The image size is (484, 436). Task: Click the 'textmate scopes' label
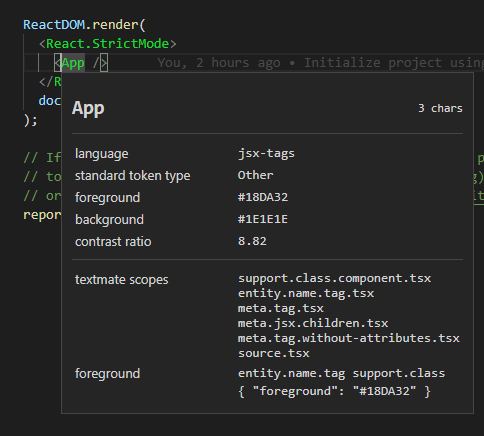pyautogui.click(x=121, y=280)
